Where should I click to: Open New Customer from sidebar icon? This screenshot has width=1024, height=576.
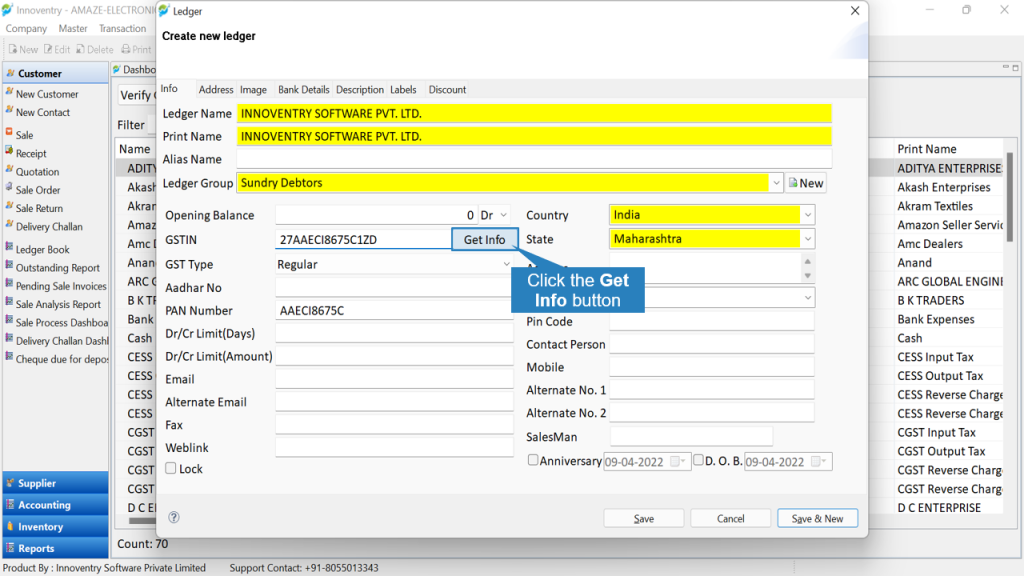click(x=9, y=93)
